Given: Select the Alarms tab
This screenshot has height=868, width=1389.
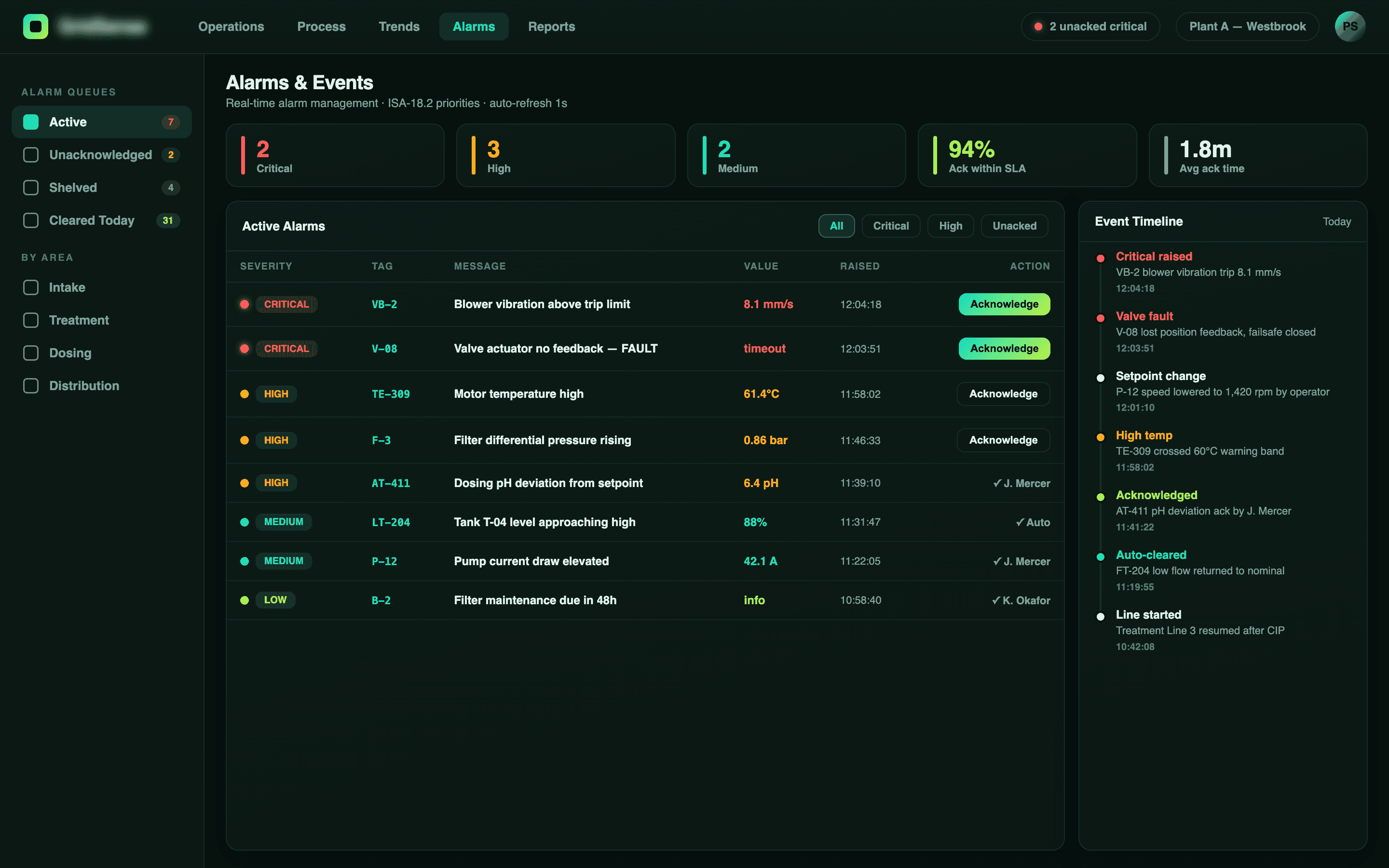Looking at the screenshot, I should click(x=474, y=27).
